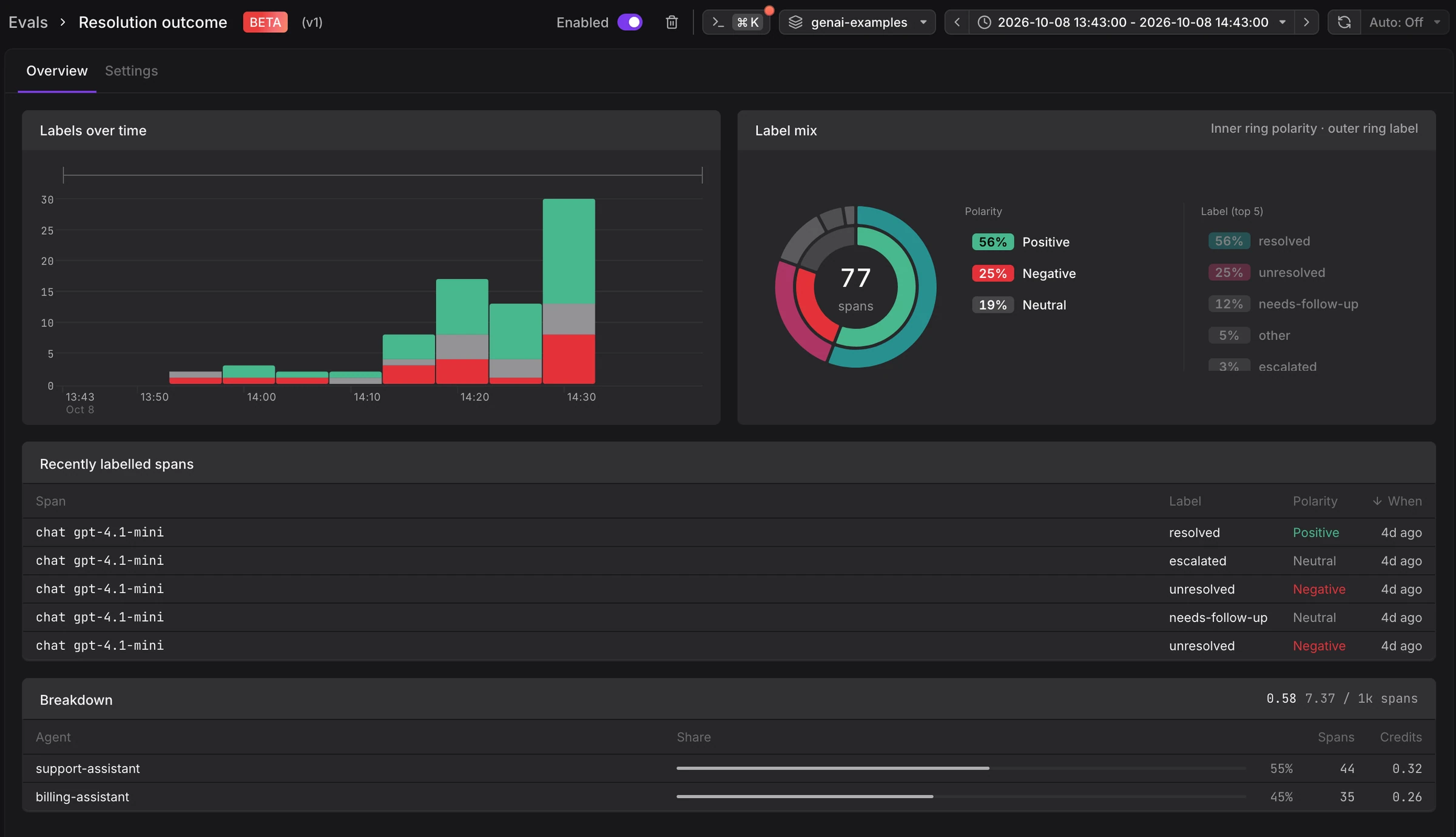Viewport: 1456px width, 837px height.
Task: Expand the time range picker dropdown
Action: click(x=1131, y=22)
